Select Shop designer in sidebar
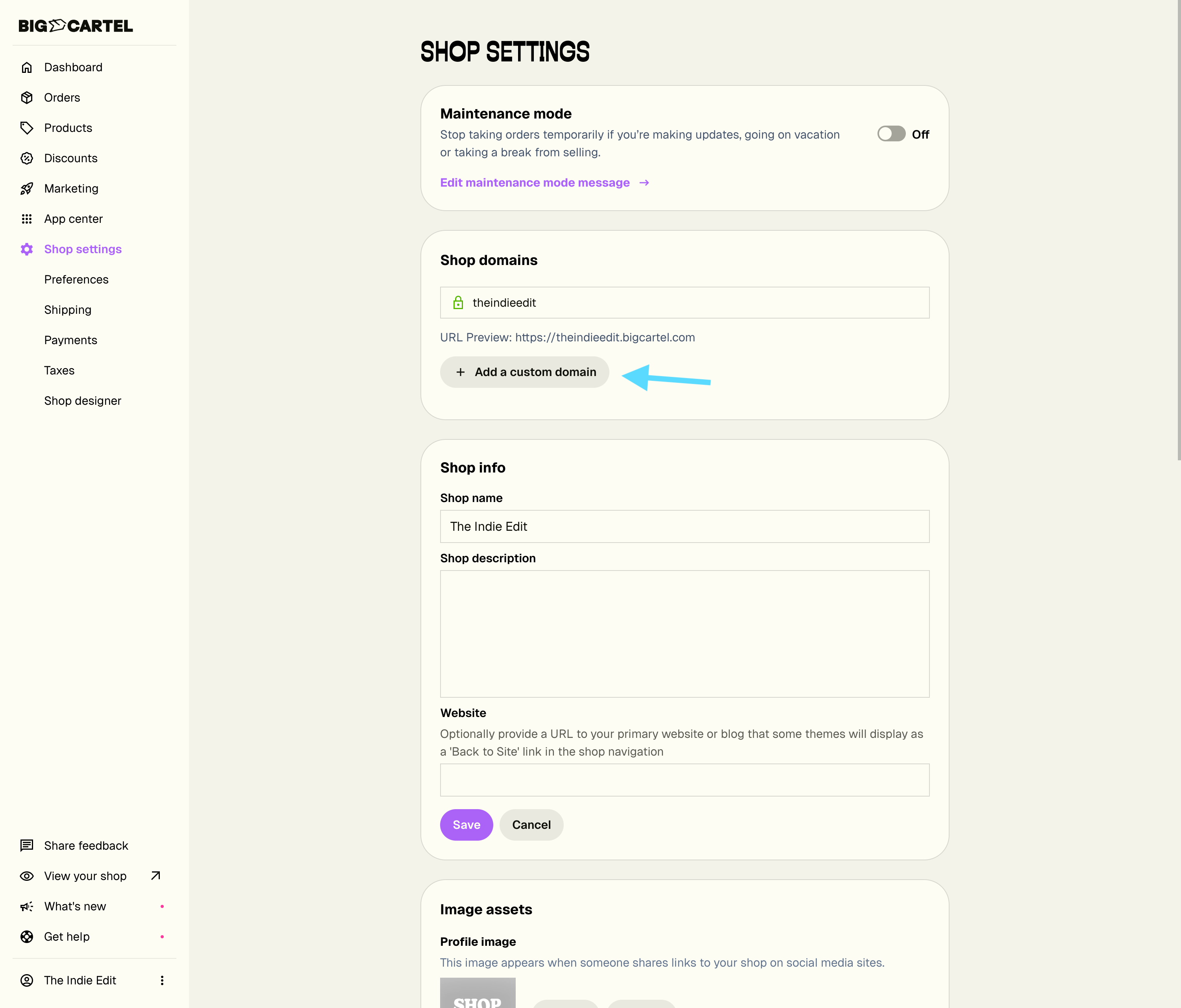 [83, 401]
